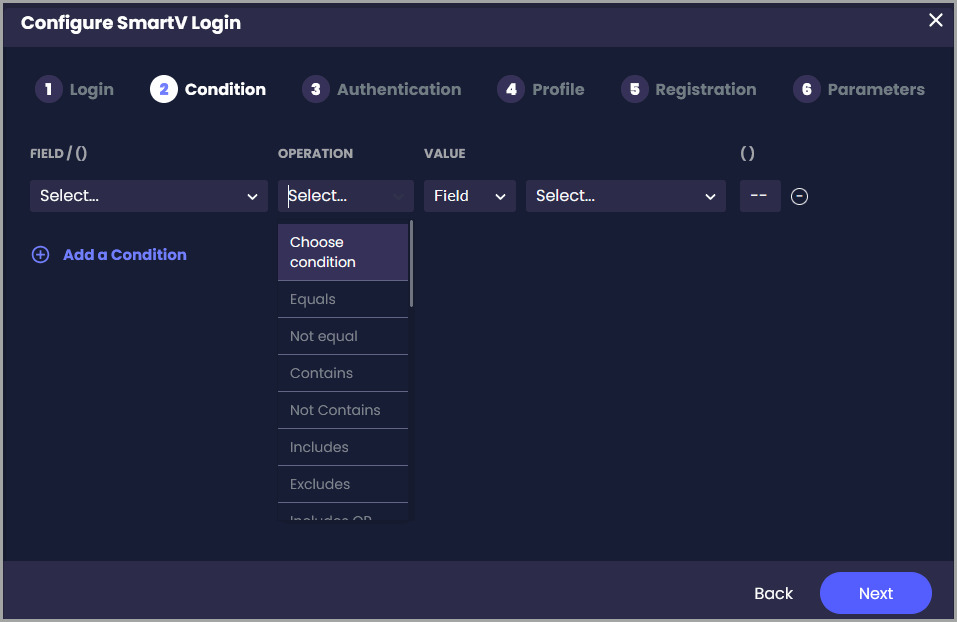Viewport: 957px width, 622px height.
Task: Click the Back button
Action: pos(773,593)
